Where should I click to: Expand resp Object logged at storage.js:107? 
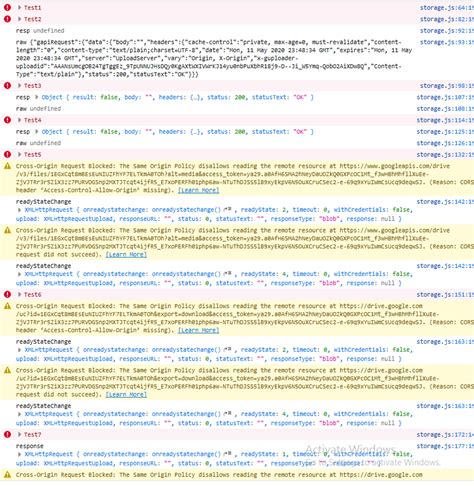point(37,97)
